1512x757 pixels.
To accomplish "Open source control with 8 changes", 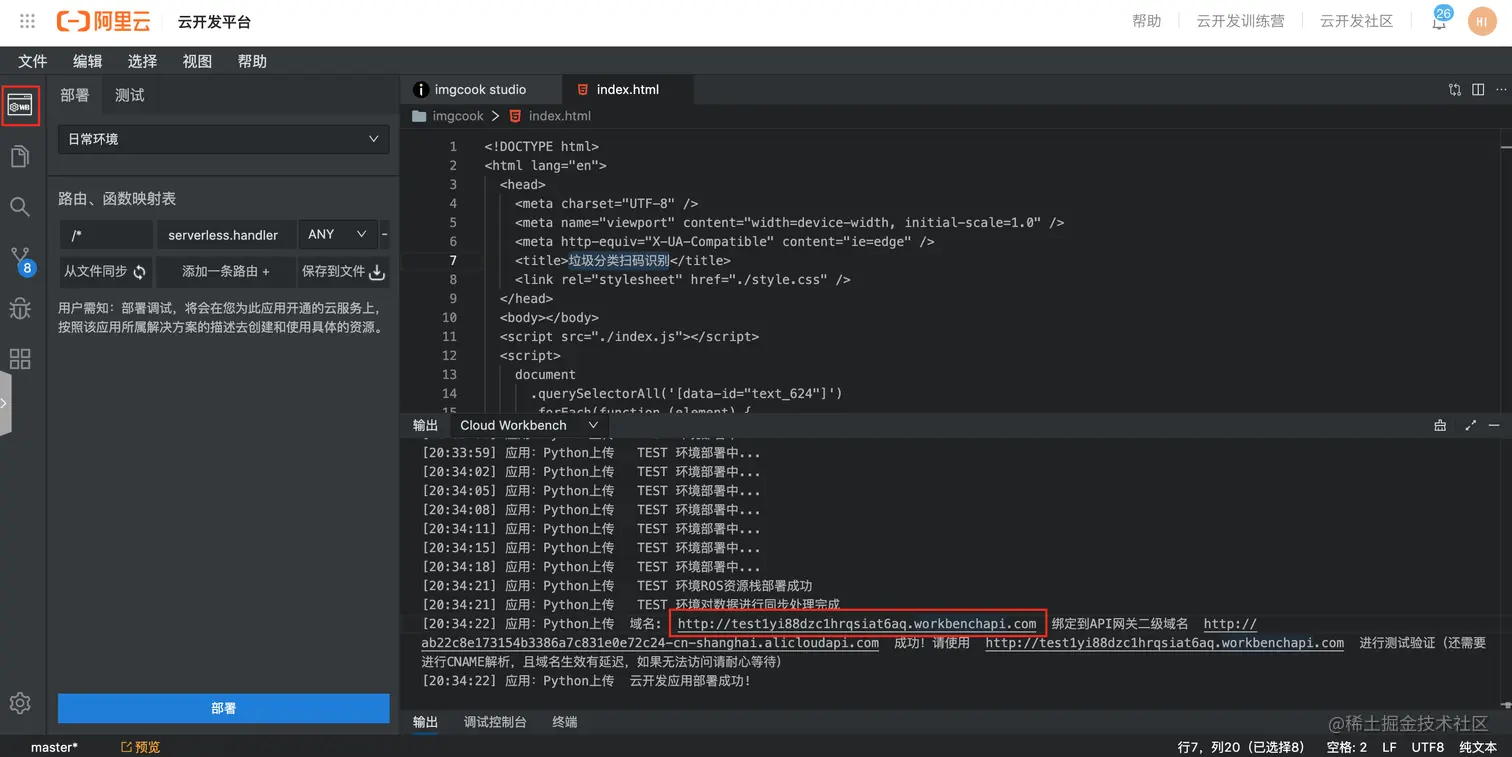I will point(21,261).
